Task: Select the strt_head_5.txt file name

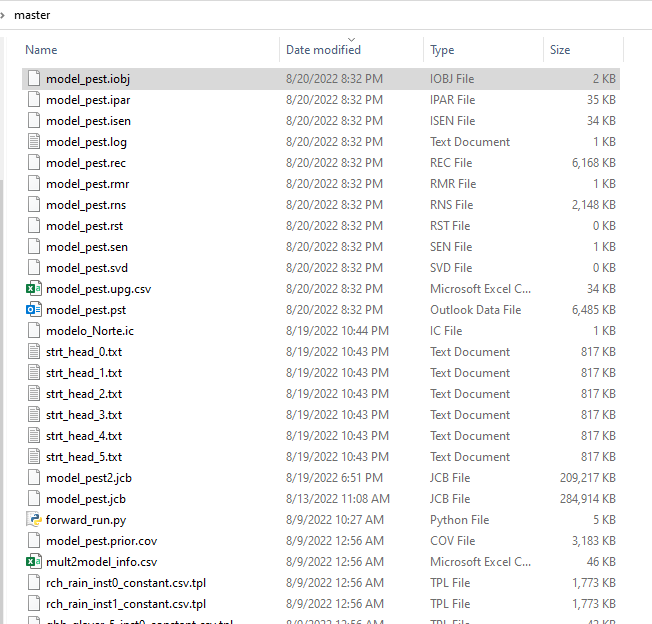Action: tap(84, 456)
